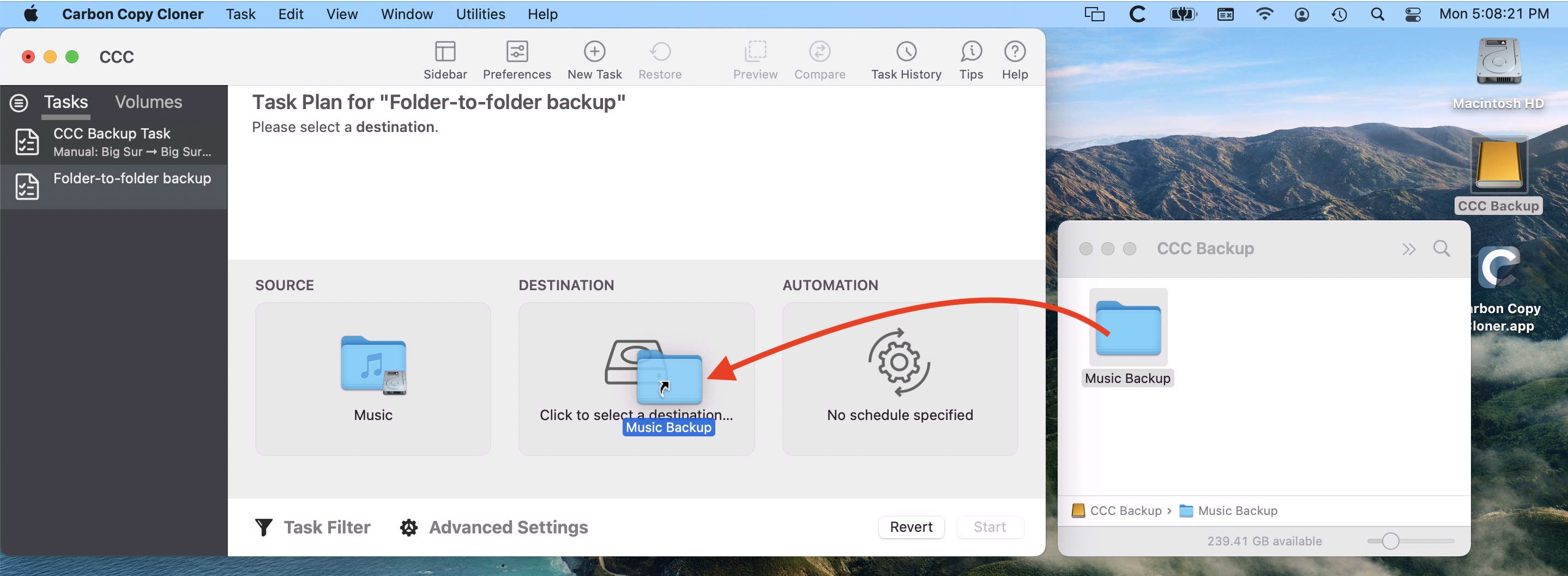Open the Edit menu
1568x576 pixels.
click(x=291, y=14)
